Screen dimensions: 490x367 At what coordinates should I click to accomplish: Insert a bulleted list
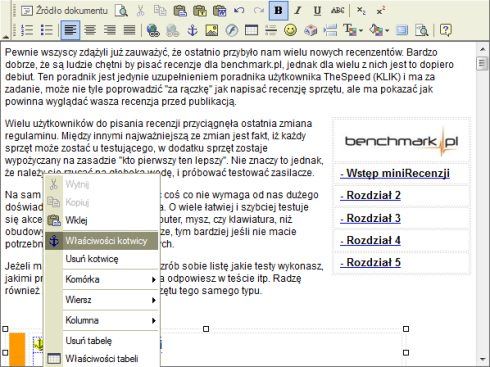click(x=46, y=30)
